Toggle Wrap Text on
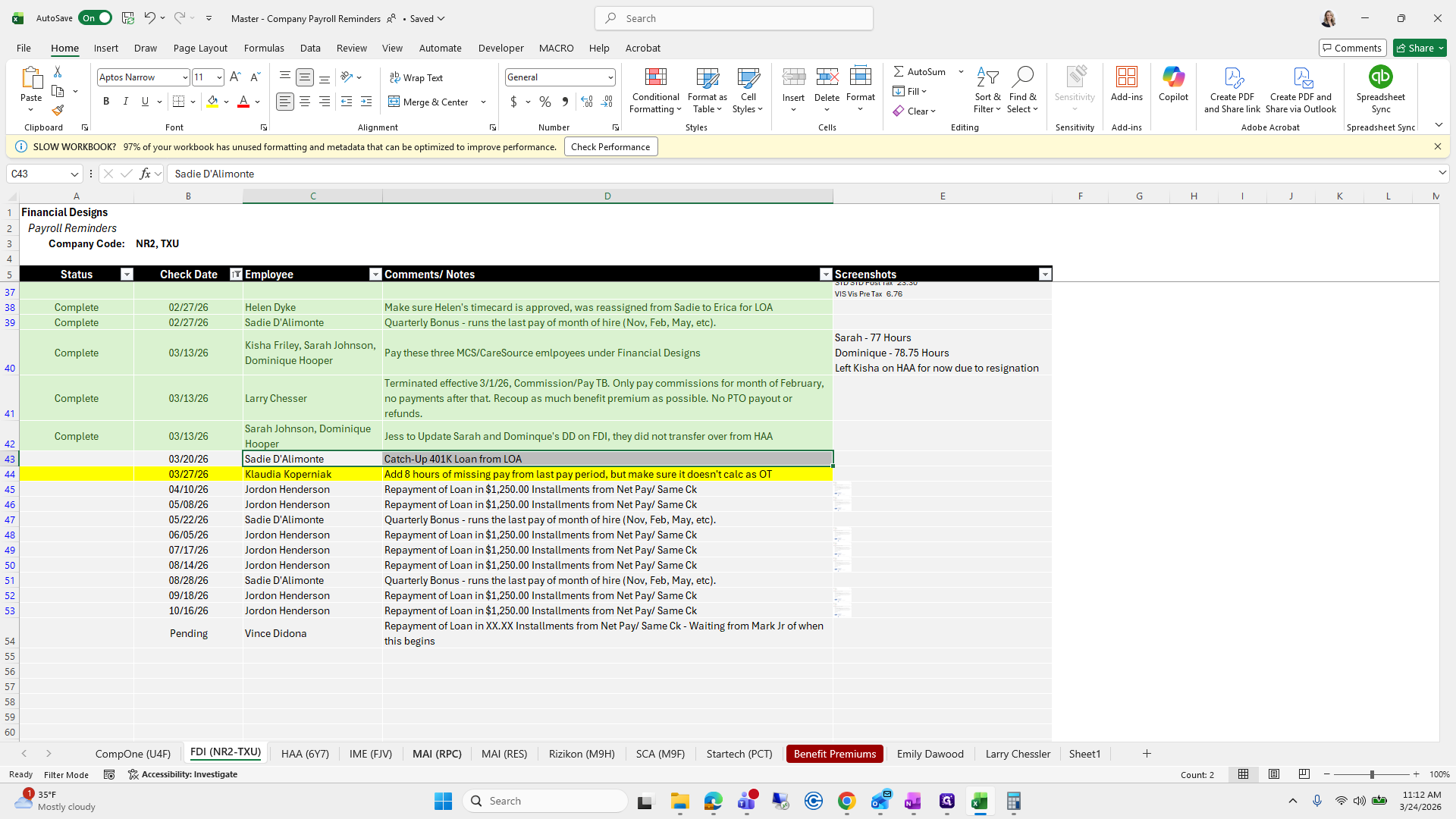The image size is (1456, 819). click(x=416, y=77)
